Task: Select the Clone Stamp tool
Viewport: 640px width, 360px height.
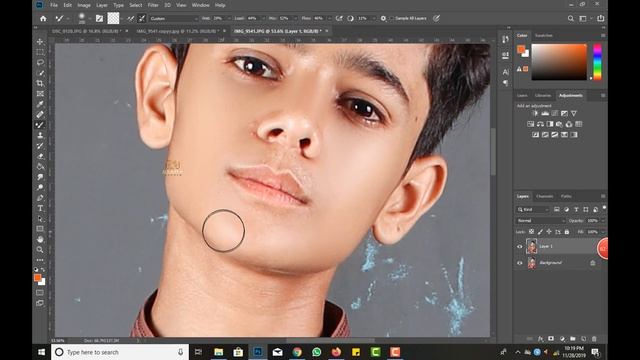Action: 40,135
